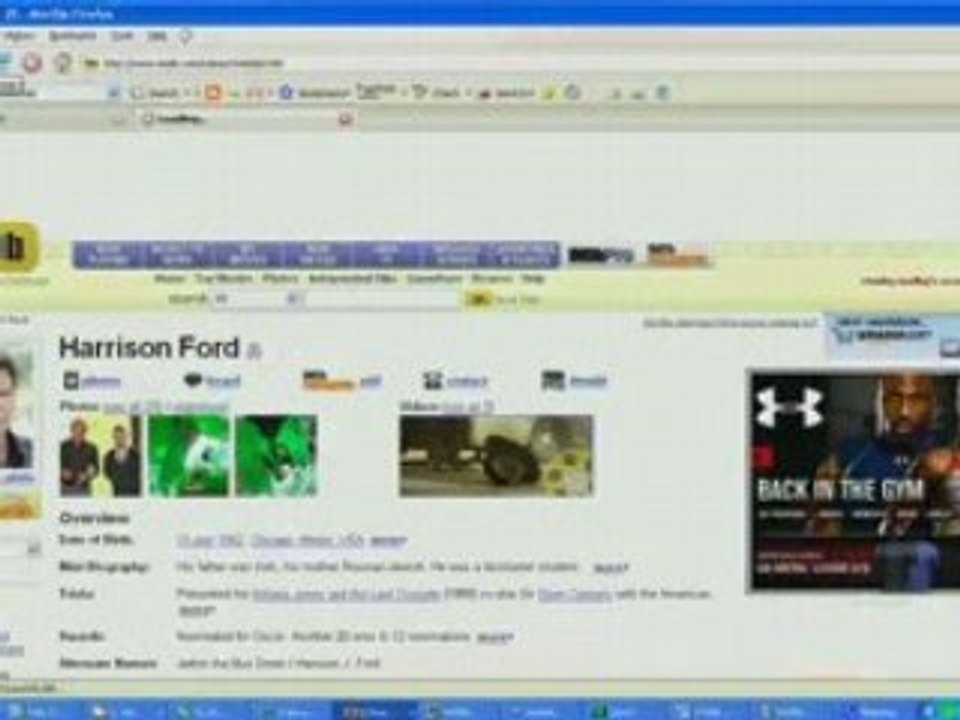Open the History menu
Viewport: 960px width, 720px height.
coord(20,36)
